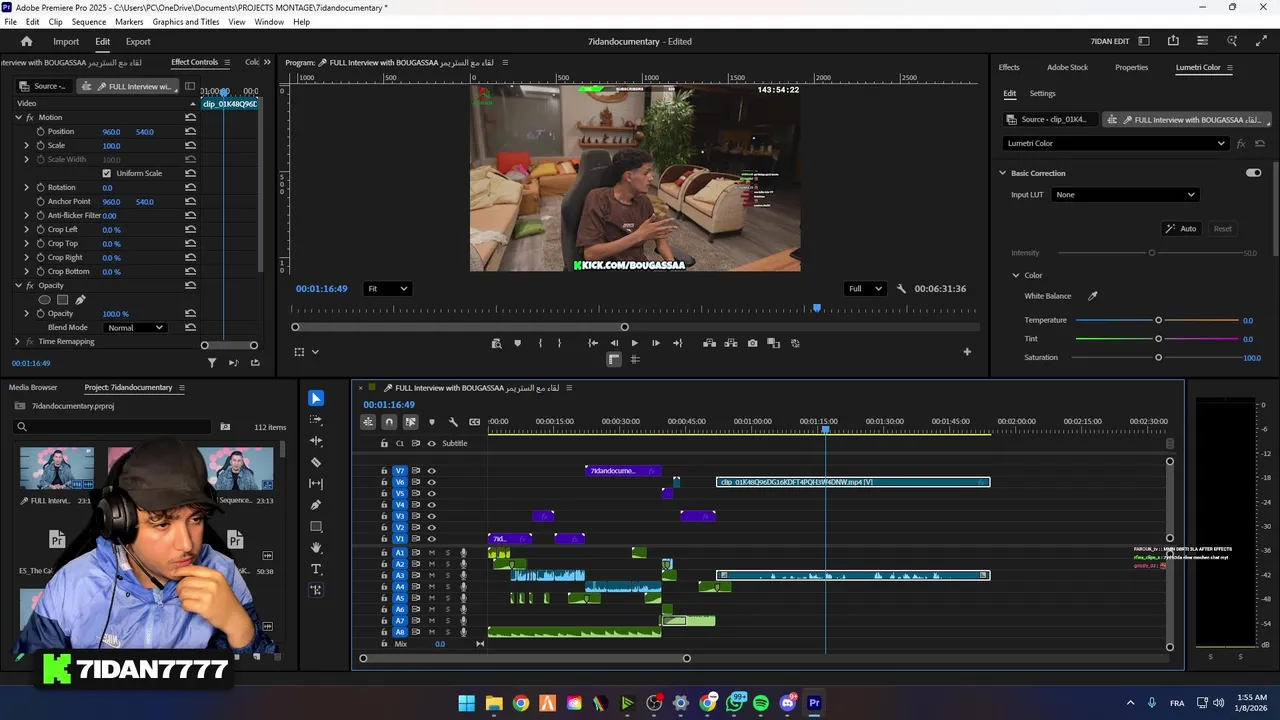Adjust the Temperature slider handle
1280x720 pixels.
tap(1159, 320)
